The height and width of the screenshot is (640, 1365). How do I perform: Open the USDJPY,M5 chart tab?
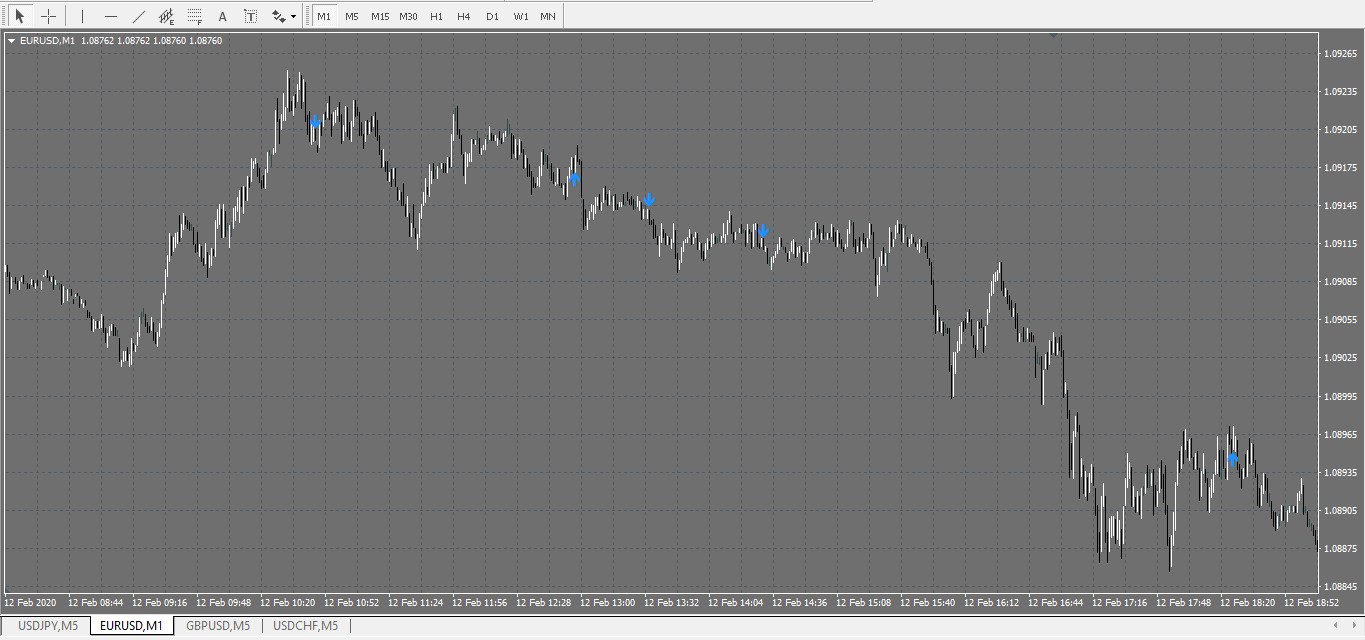[x=48, y=626]
